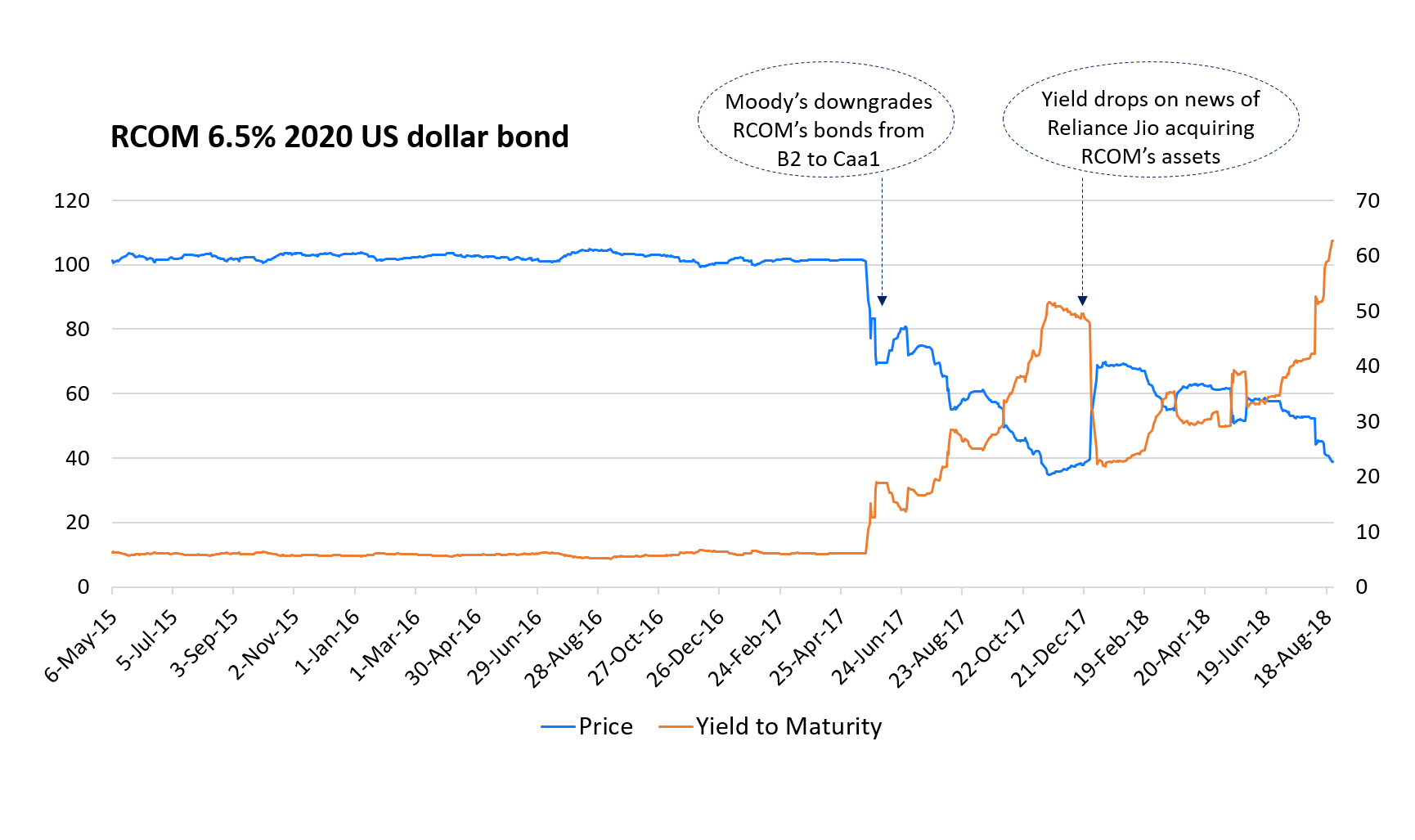Click the 100 value on left axis

(x=72, y=264)
